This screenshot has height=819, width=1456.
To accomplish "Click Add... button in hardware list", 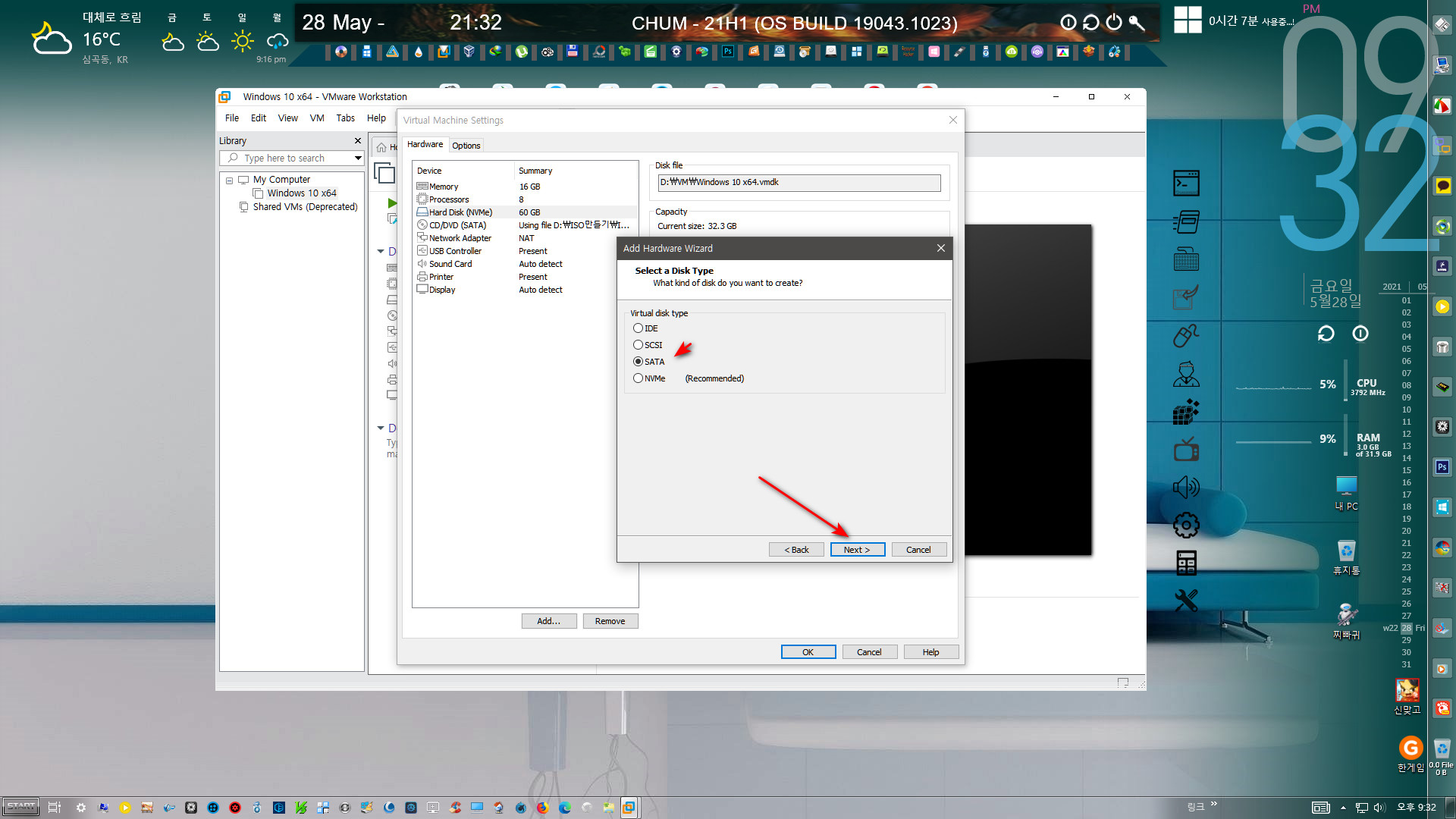I will click(x=549, y=621).
